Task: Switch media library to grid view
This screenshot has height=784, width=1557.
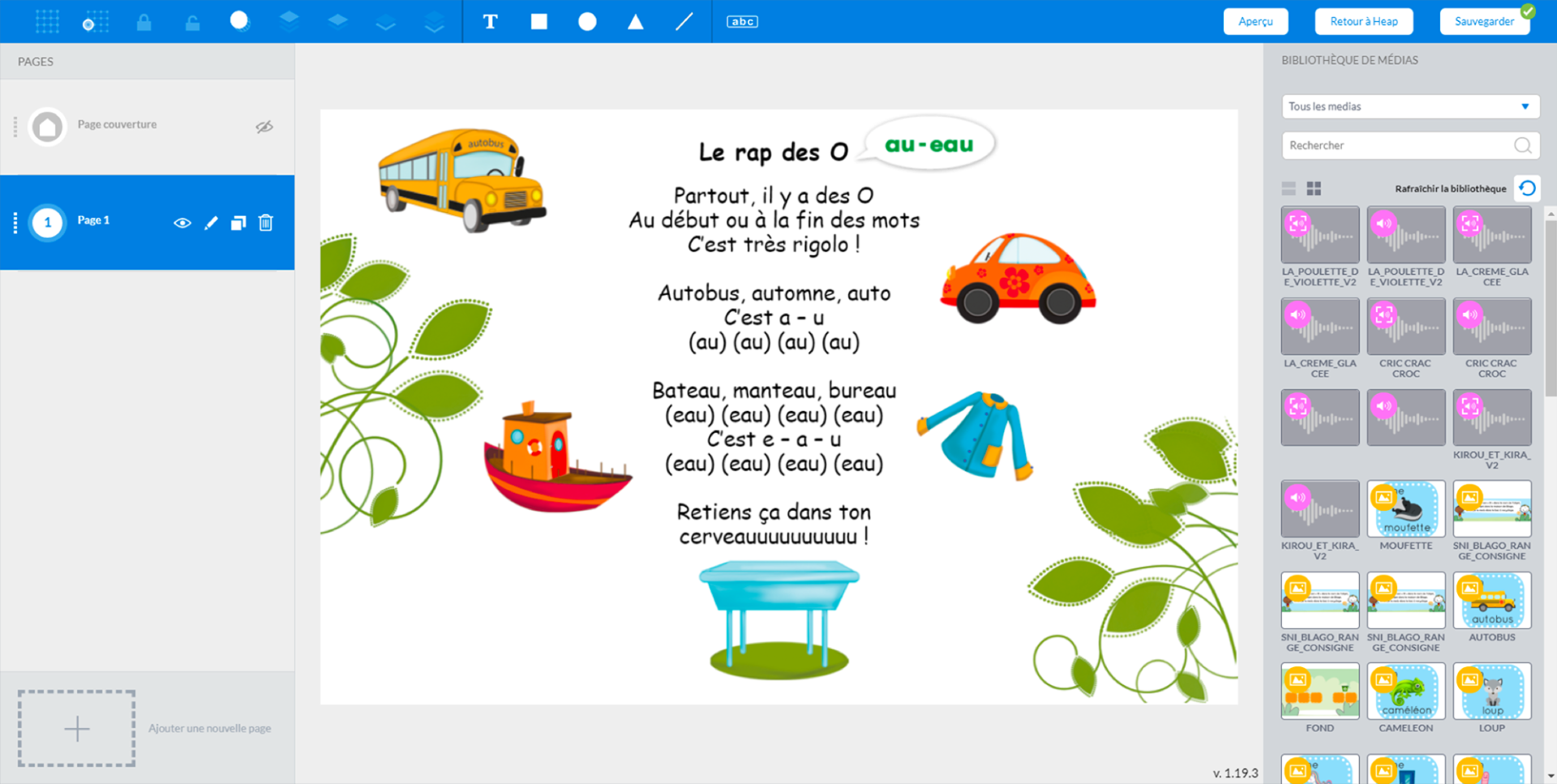Action: [x=1314, y=189]
